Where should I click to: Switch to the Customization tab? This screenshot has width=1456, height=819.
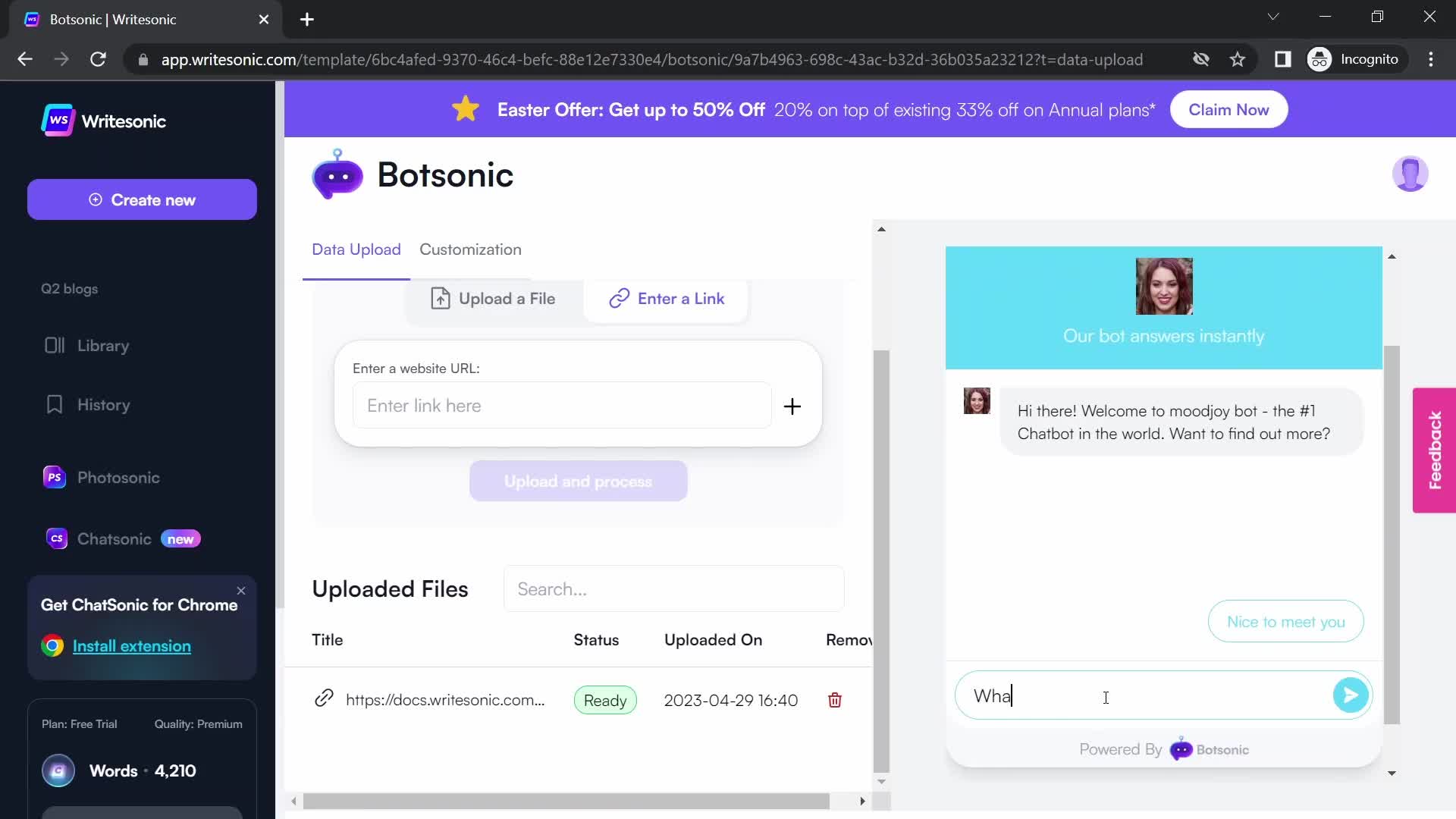coord(470,249)
